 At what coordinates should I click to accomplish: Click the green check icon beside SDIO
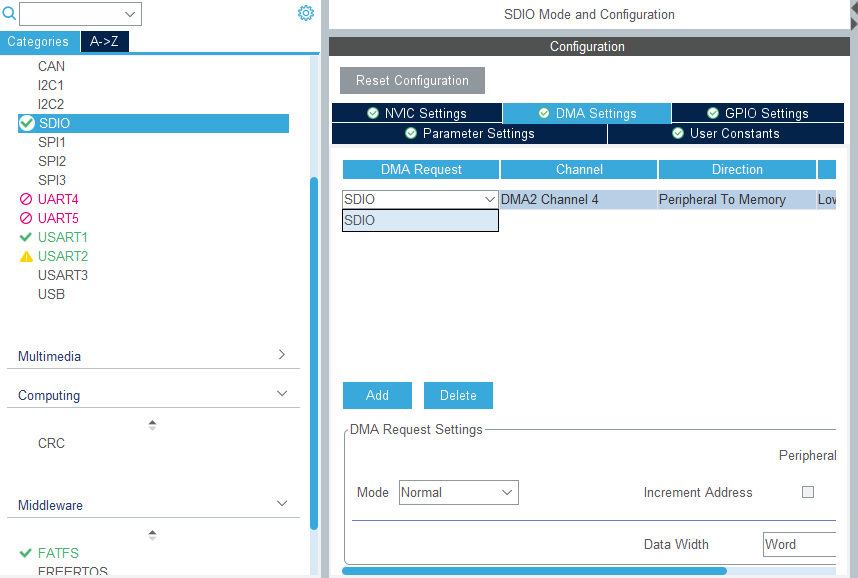[27, 123]
